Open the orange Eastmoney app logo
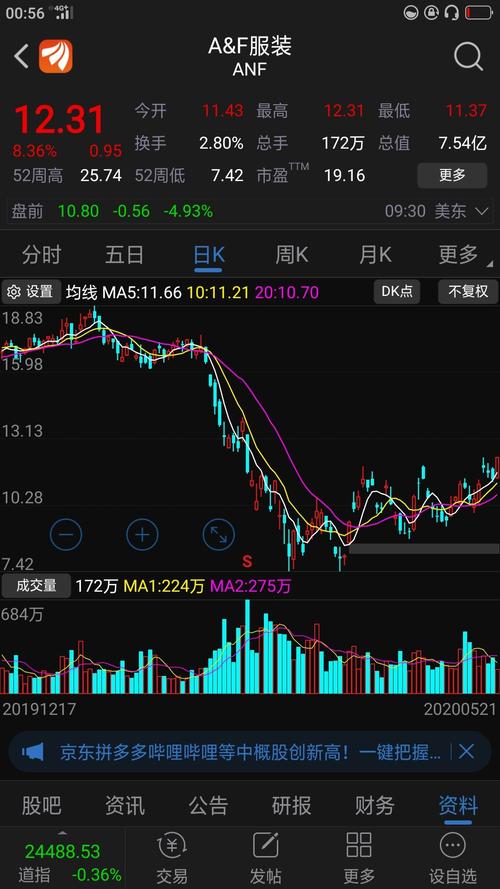 pos(56,57)
